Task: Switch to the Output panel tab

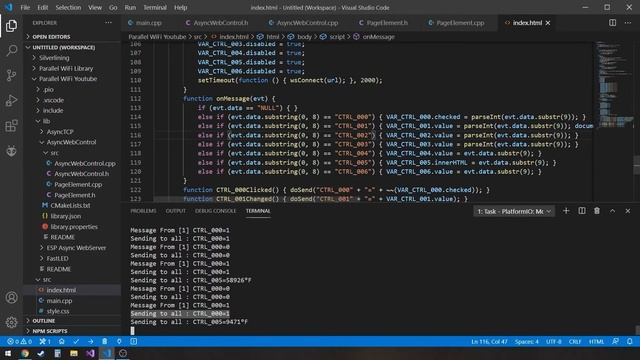Action: (176, 211)
